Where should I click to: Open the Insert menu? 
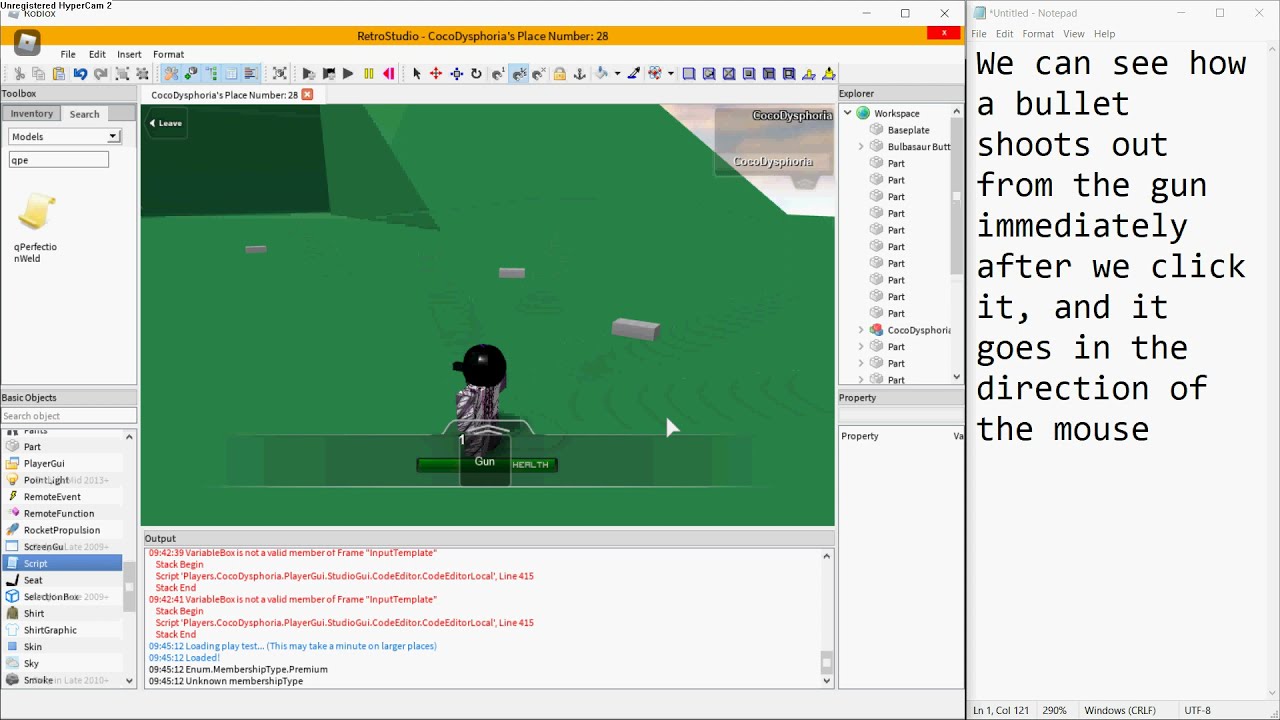coord(129,54)
